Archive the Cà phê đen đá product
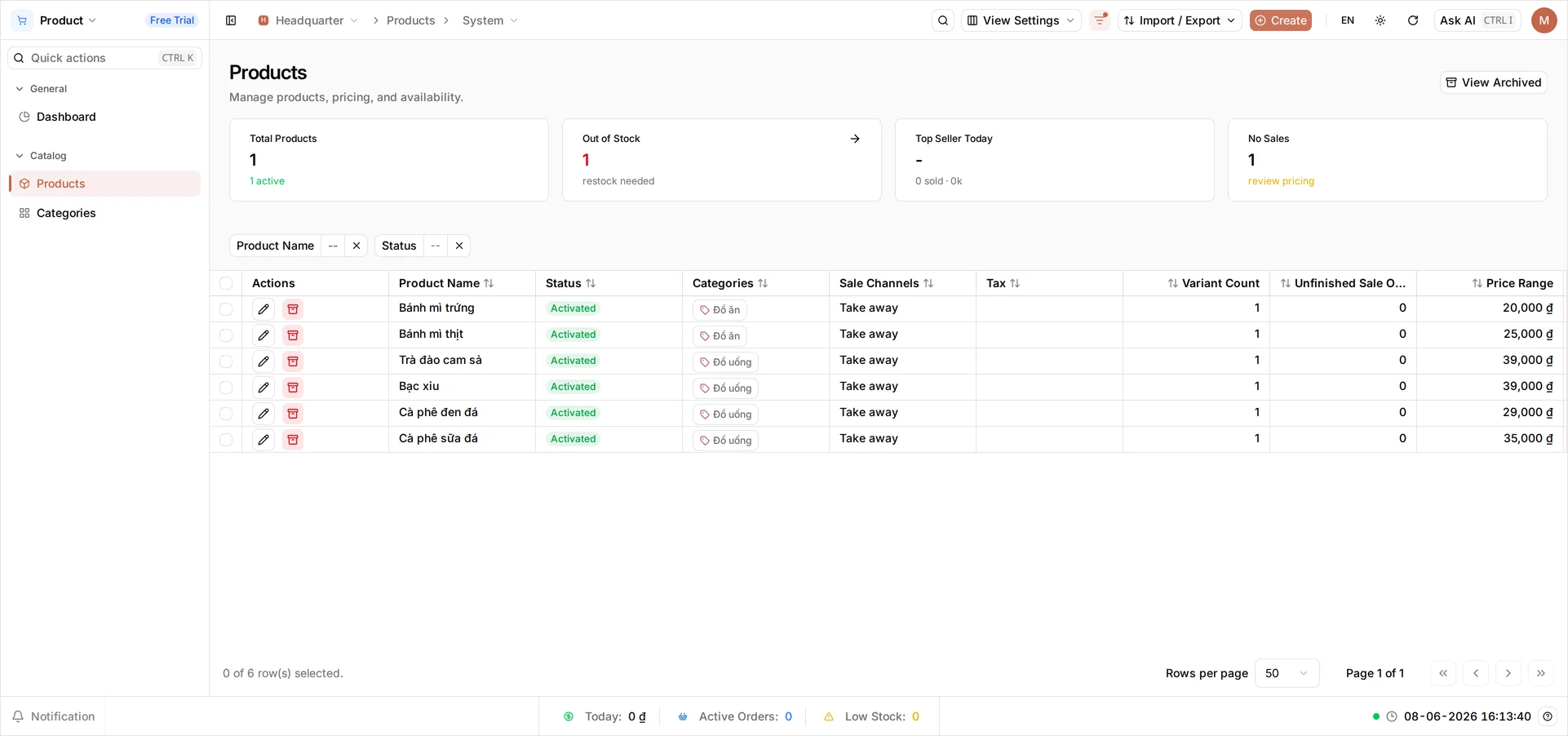 click(x=293, y=414)
